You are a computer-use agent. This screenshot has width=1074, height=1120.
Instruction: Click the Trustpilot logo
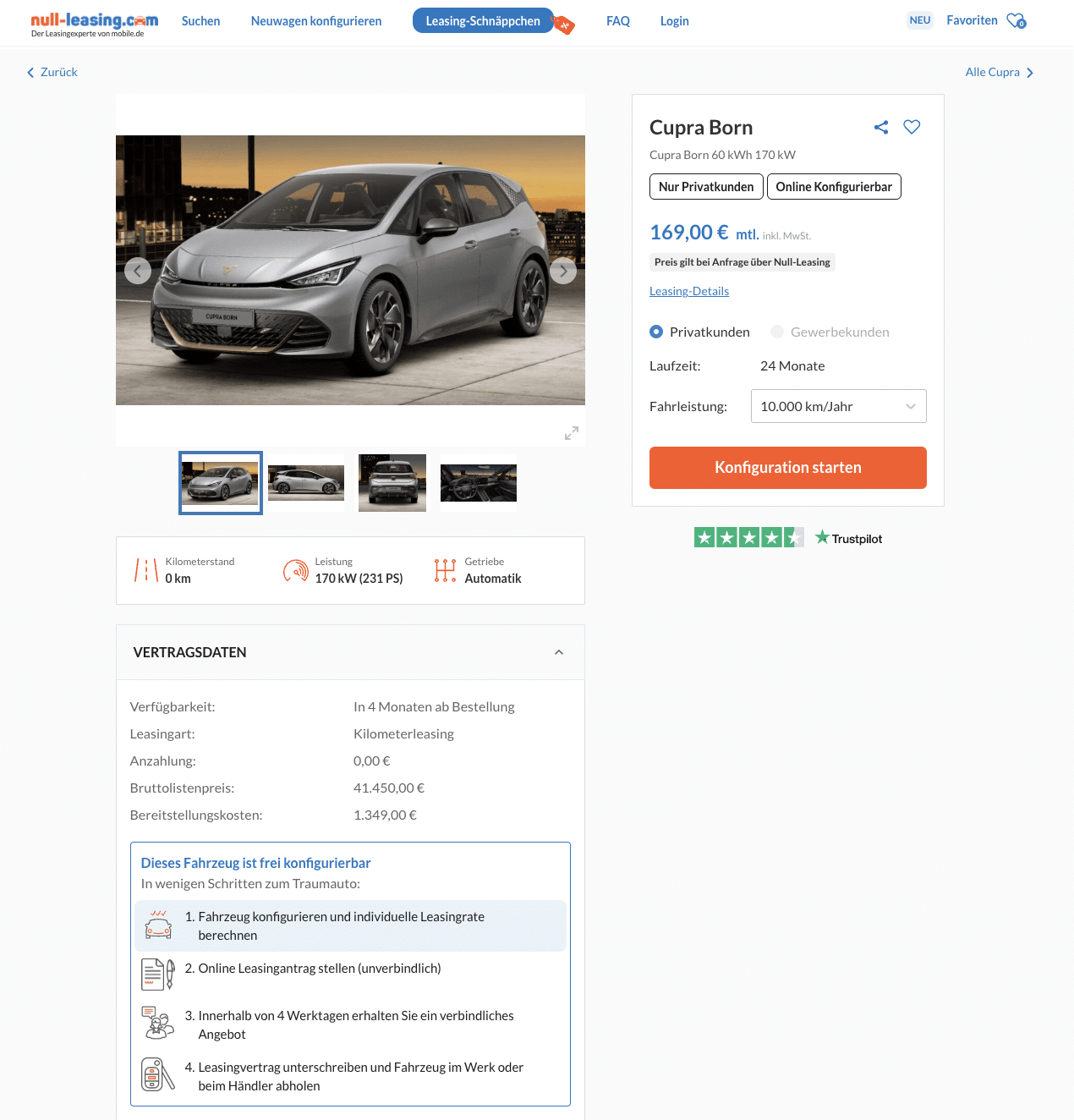pyautogui.click(x=849, y=538)
